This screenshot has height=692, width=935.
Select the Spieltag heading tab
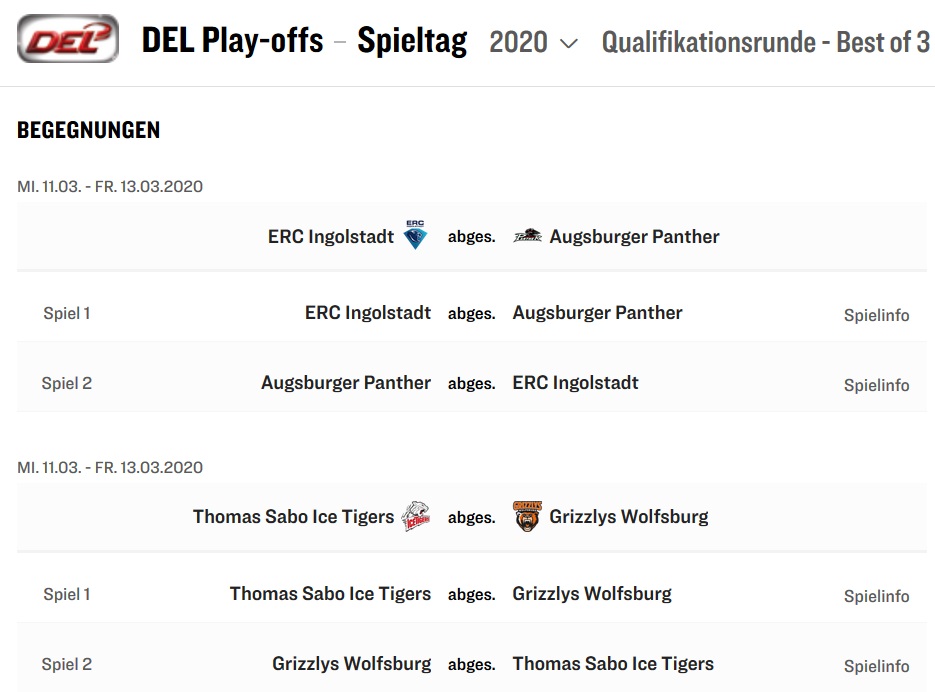[412, 41]
